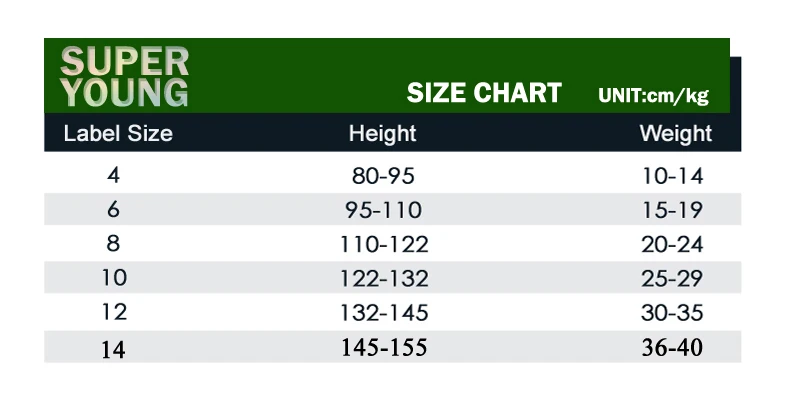Click weight value 25-29
Image resolution: width=792 pixels, height=404 pixels.
[672, 279]
